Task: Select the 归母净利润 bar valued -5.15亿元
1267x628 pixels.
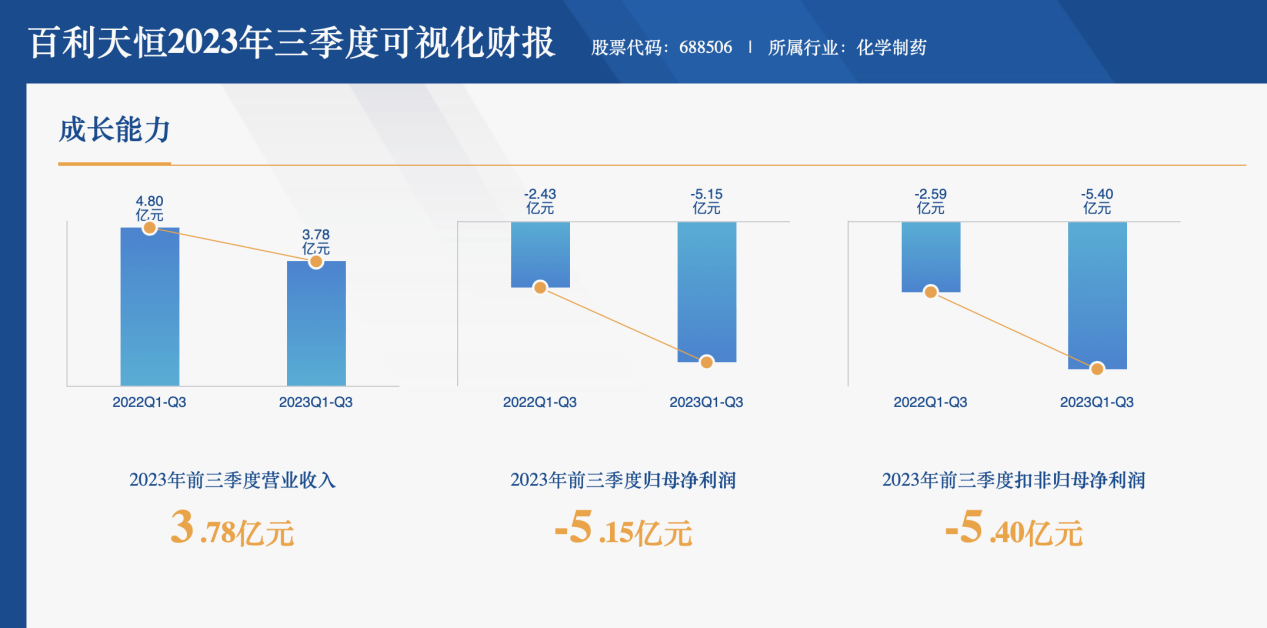Action: (707, 292)
